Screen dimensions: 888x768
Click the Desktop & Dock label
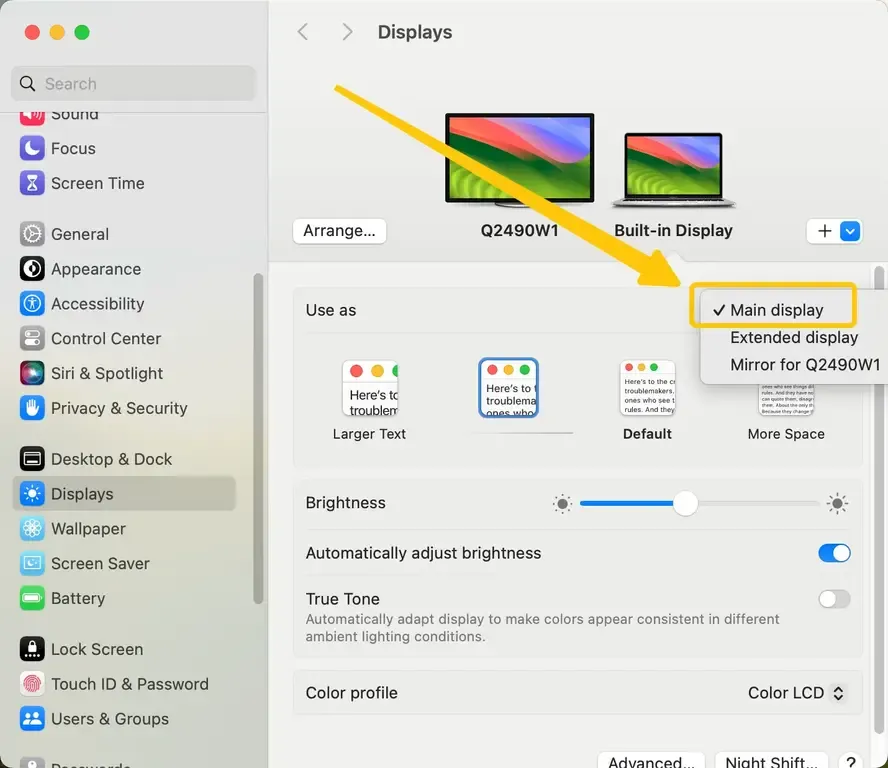(112, 459)
